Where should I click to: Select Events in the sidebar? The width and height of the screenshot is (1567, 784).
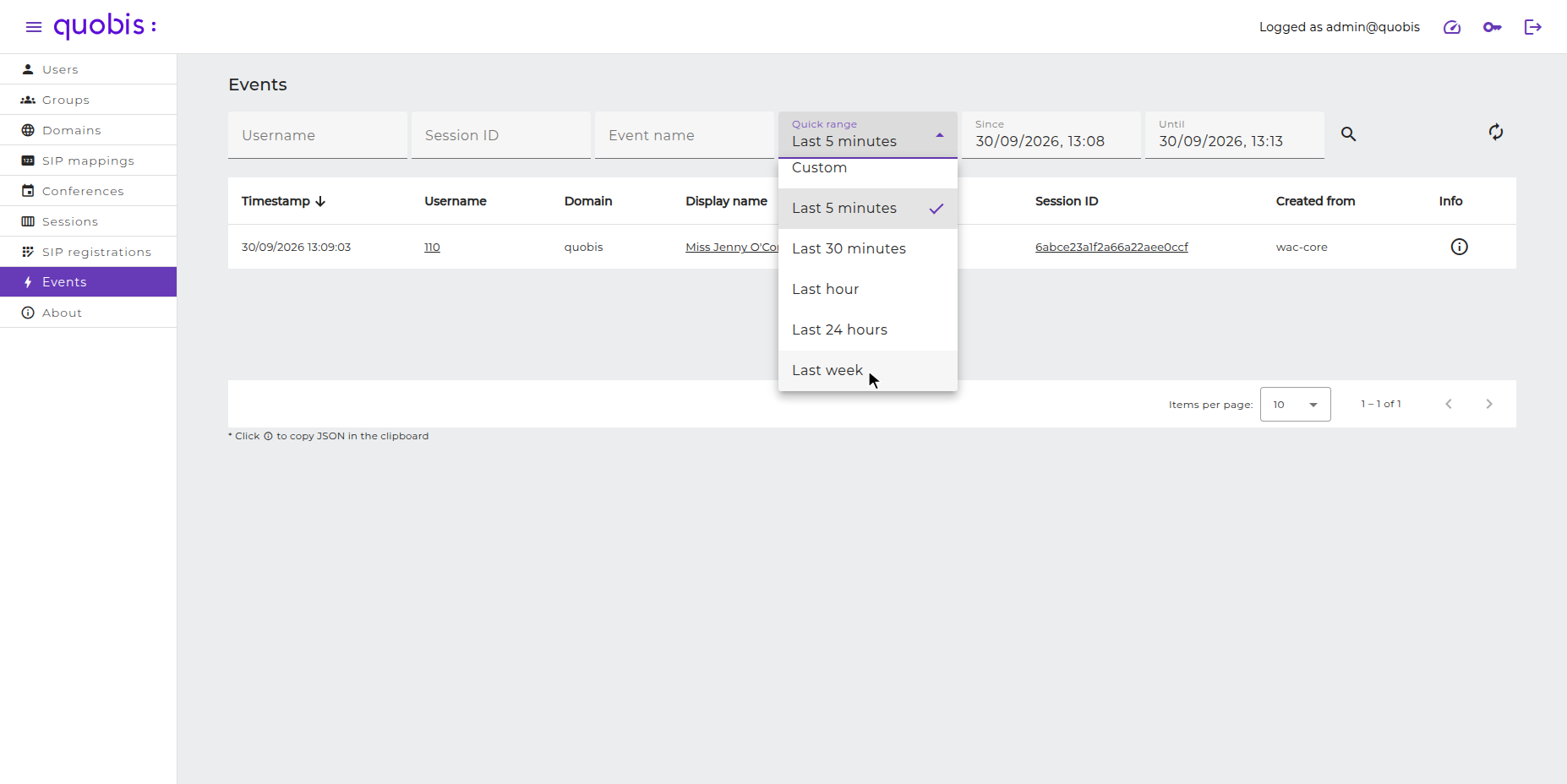click(88, 282)
